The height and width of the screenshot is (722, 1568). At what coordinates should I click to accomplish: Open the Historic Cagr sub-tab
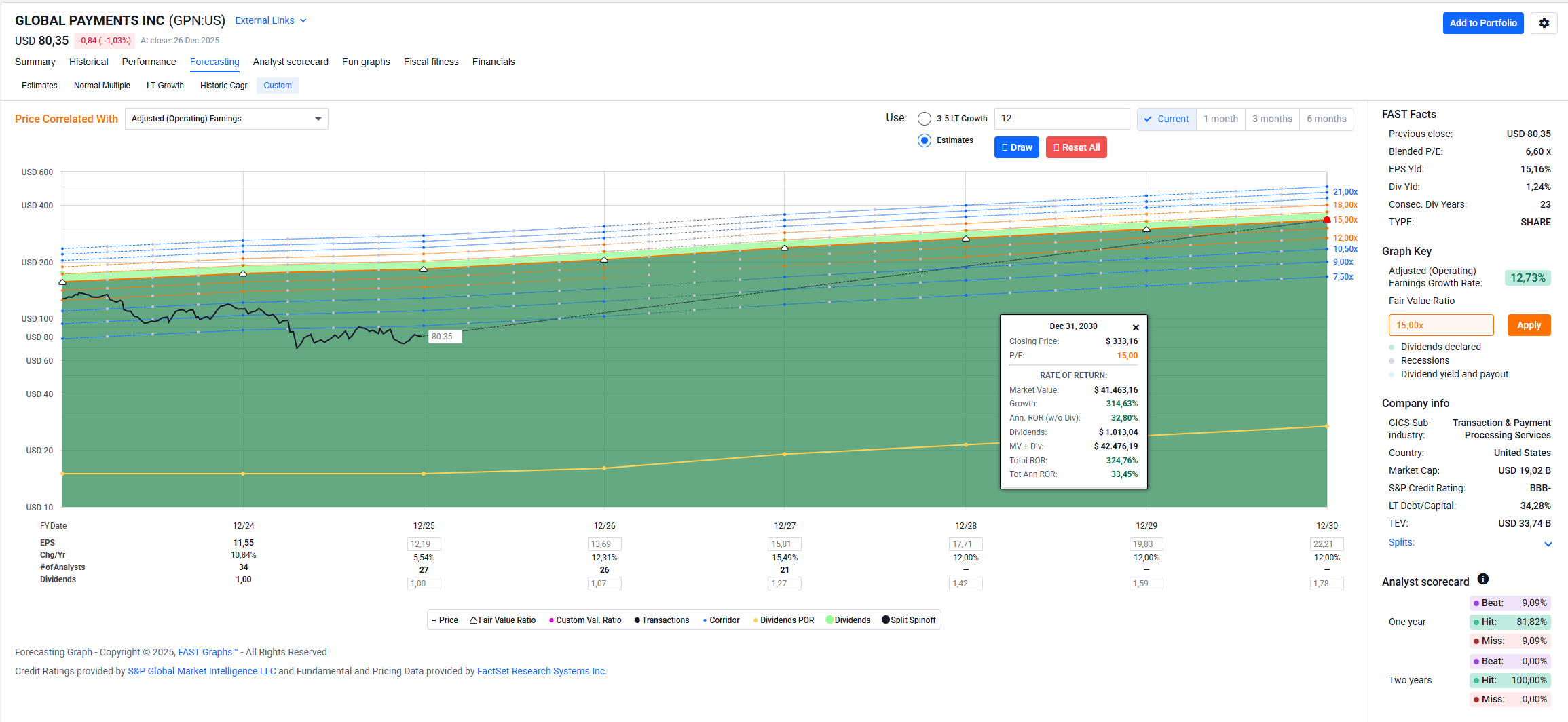(x=223, y=85)
